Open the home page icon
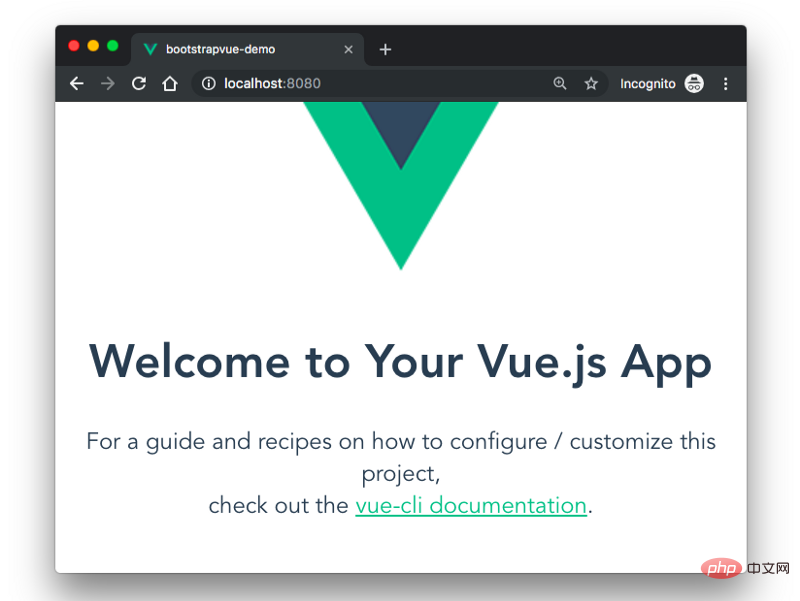This screenshot has height=601, width=800. 170,83
